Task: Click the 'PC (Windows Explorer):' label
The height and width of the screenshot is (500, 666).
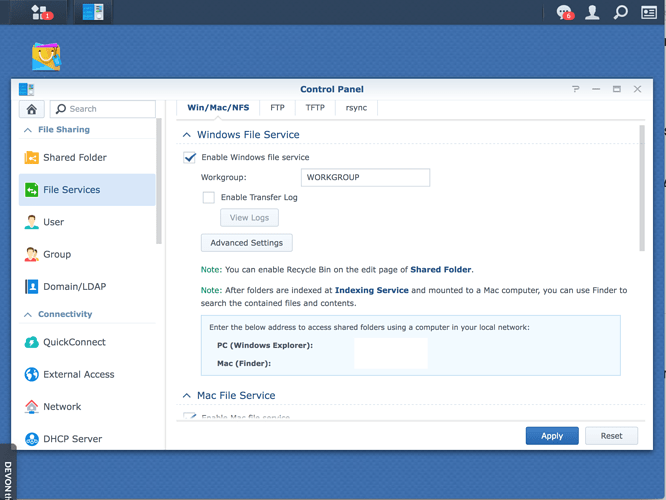Action: tap(265, 345)
